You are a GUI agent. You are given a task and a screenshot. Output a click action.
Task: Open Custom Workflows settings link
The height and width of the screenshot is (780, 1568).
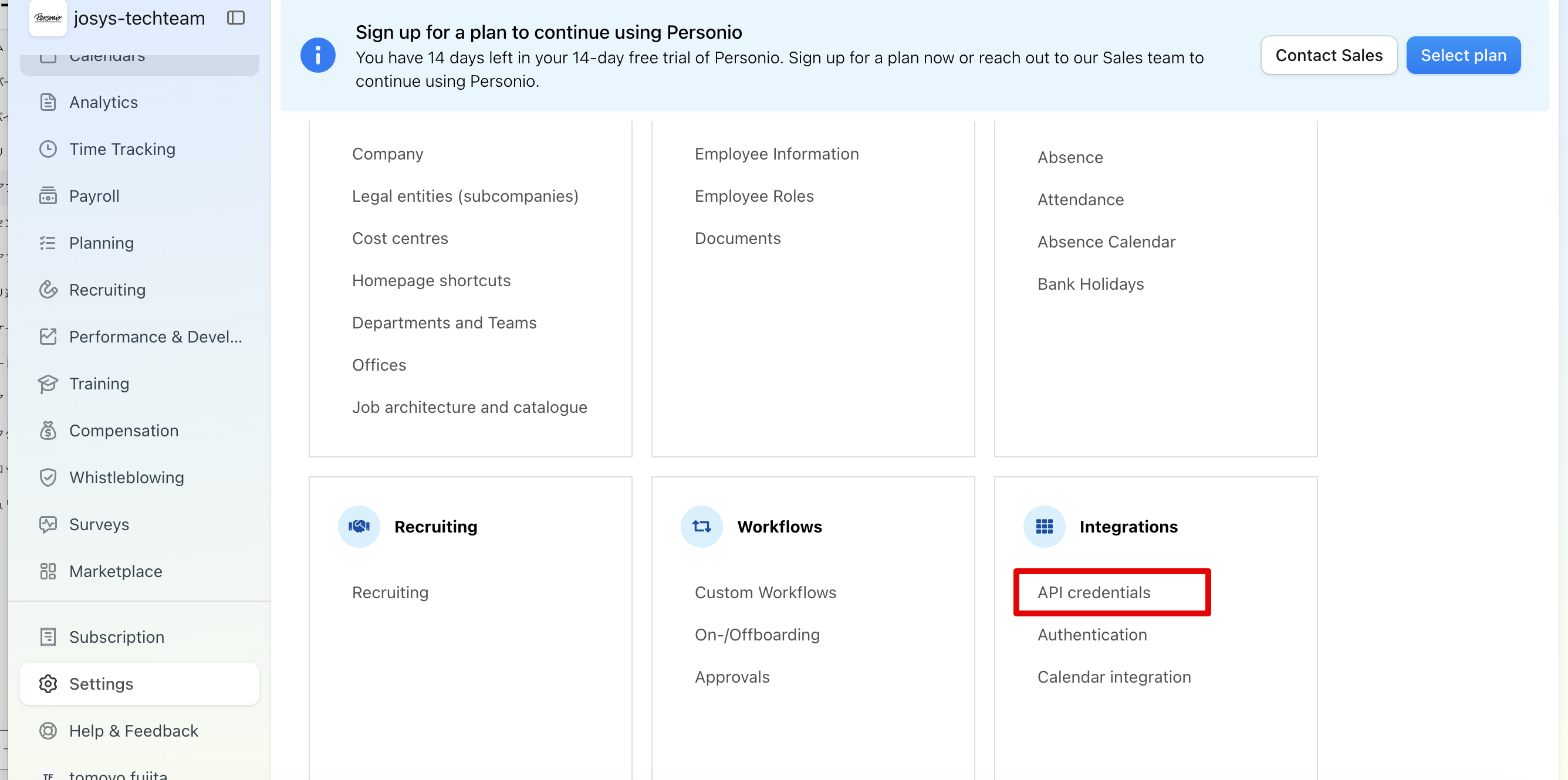(765, 592)
